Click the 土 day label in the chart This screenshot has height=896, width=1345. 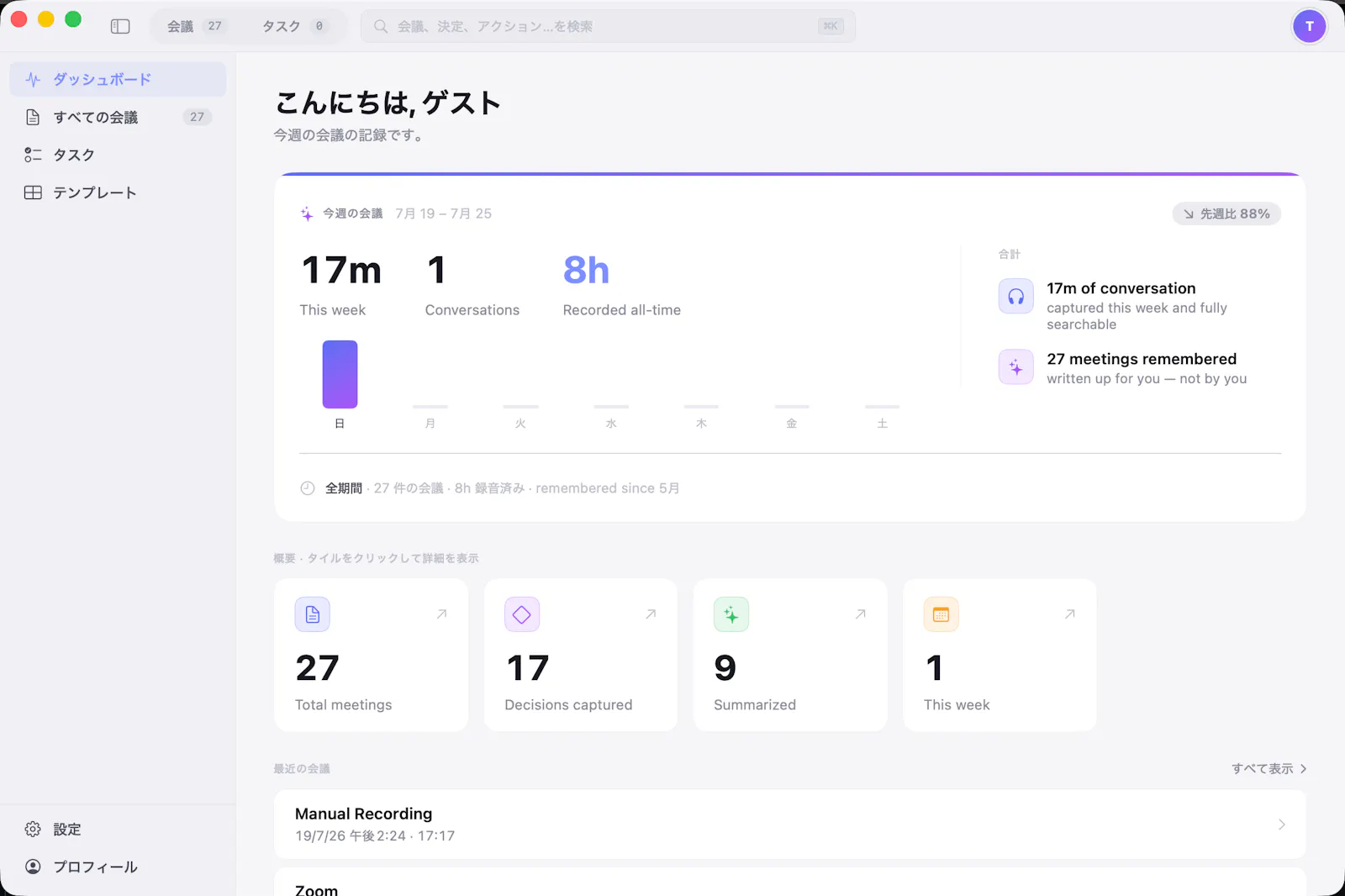point(883,424)
